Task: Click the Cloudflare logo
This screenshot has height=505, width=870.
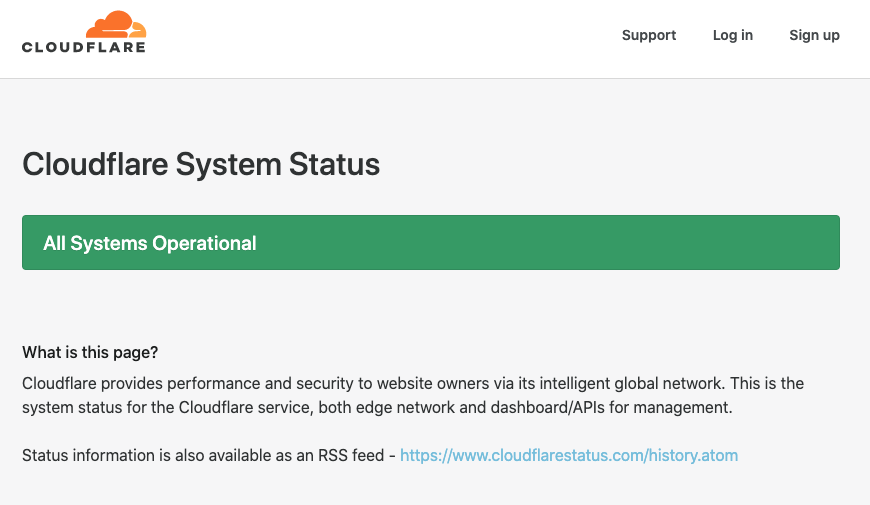Action: [84, 32]
